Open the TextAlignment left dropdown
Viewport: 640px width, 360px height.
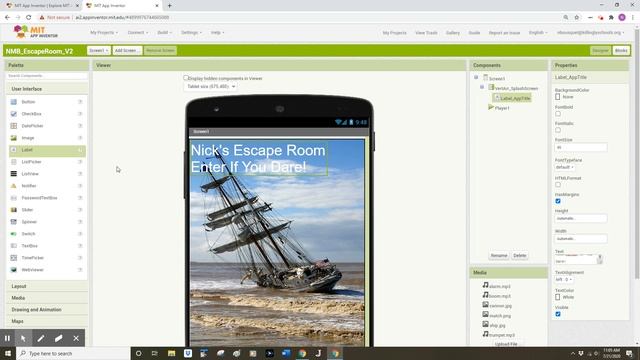pyautogui.click(x=564, y=280)
